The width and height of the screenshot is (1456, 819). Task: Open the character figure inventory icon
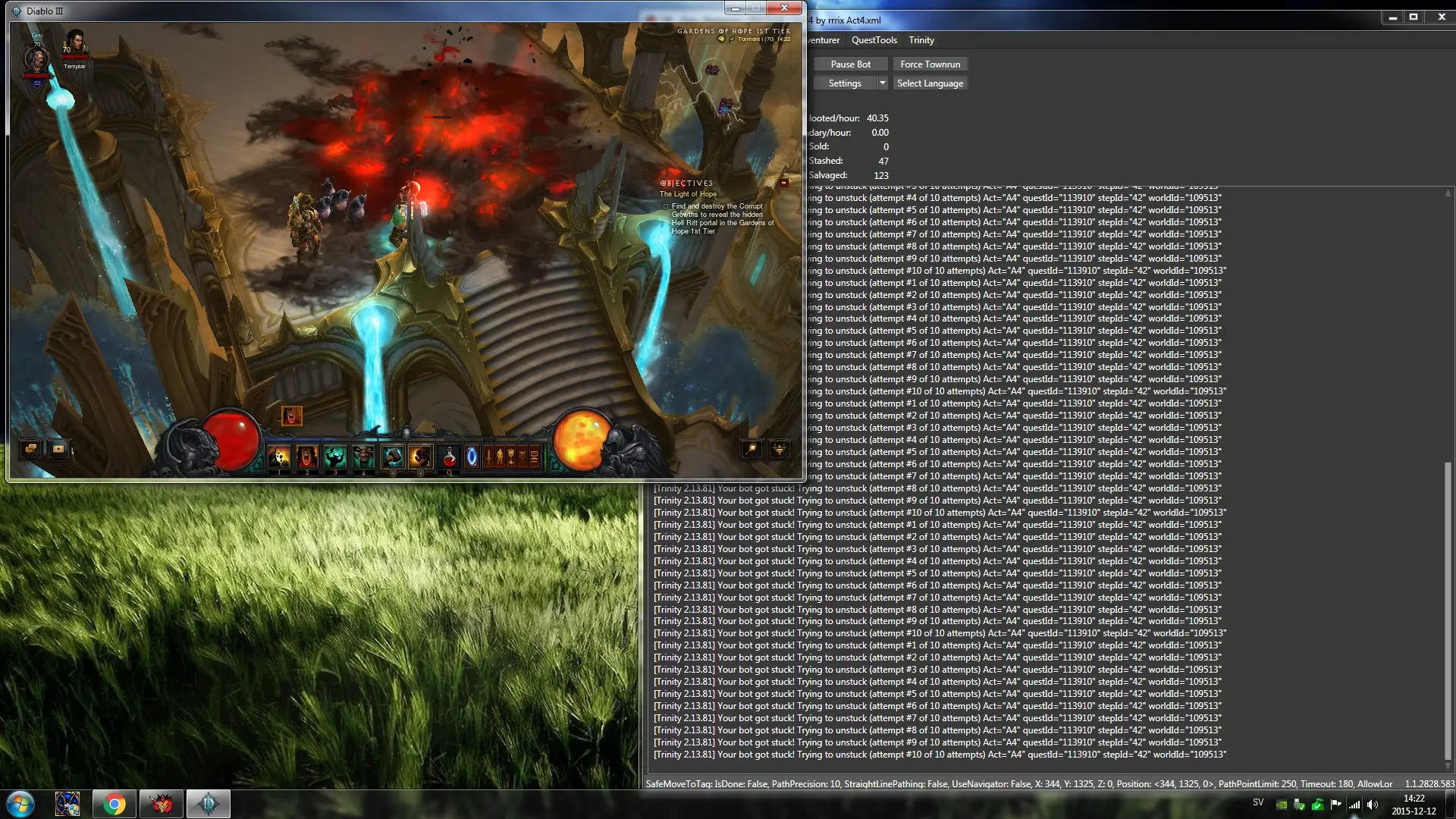coord(500,457)
